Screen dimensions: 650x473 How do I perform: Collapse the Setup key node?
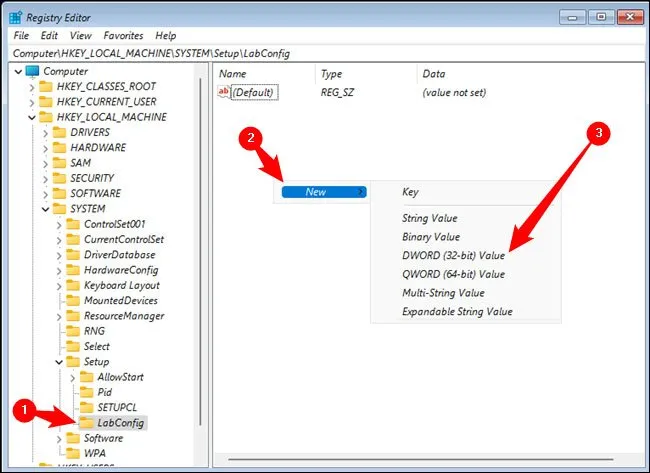click(57, 361)
